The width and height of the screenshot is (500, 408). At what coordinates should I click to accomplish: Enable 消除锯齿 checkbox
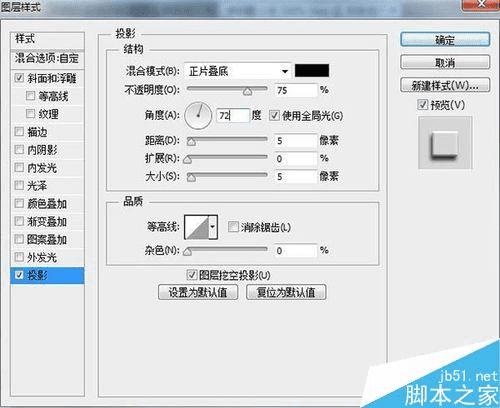pos(233,227)
